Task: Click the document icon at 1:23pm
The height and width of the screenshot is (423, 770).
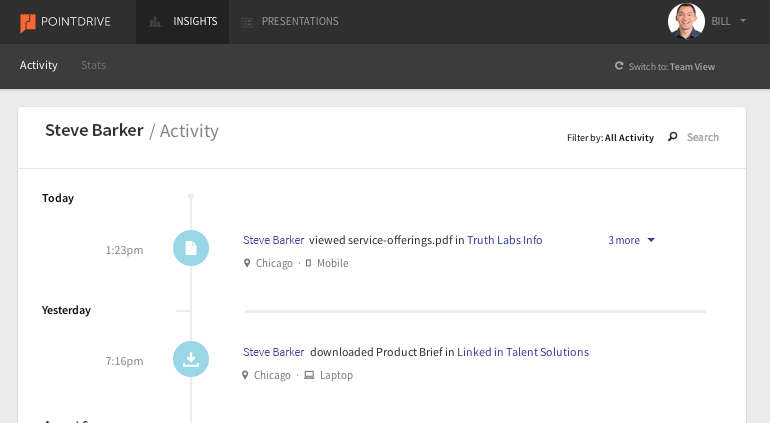Action: 191,248
